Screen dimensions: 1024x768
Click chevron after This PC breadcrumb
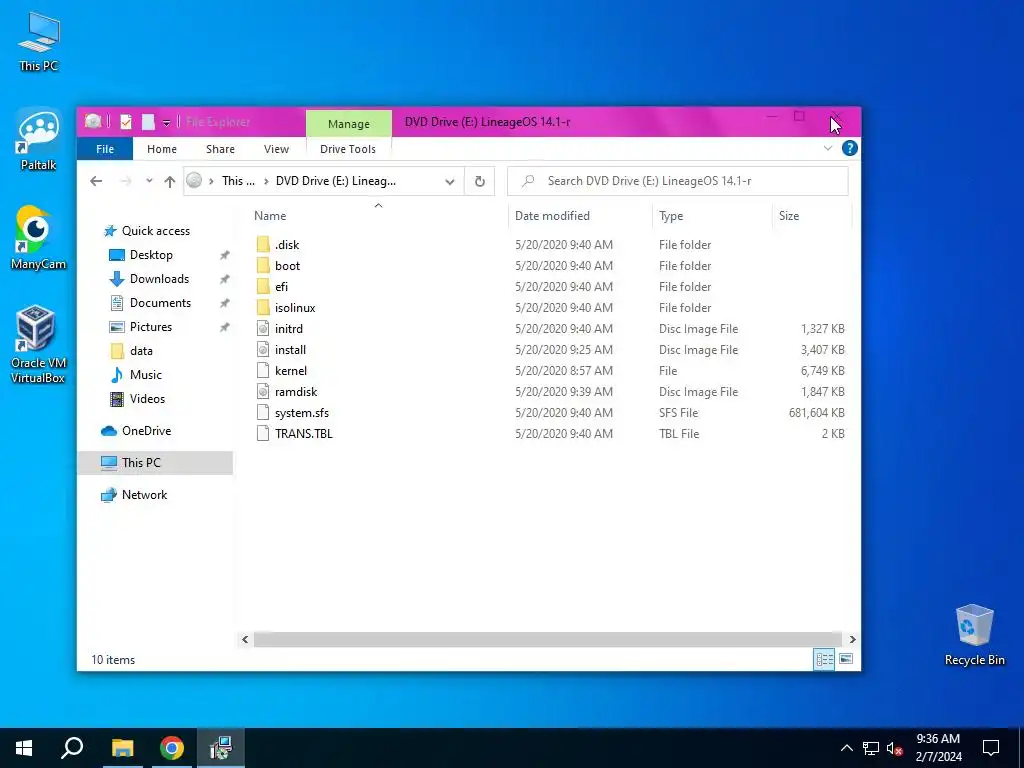[266, 182]
